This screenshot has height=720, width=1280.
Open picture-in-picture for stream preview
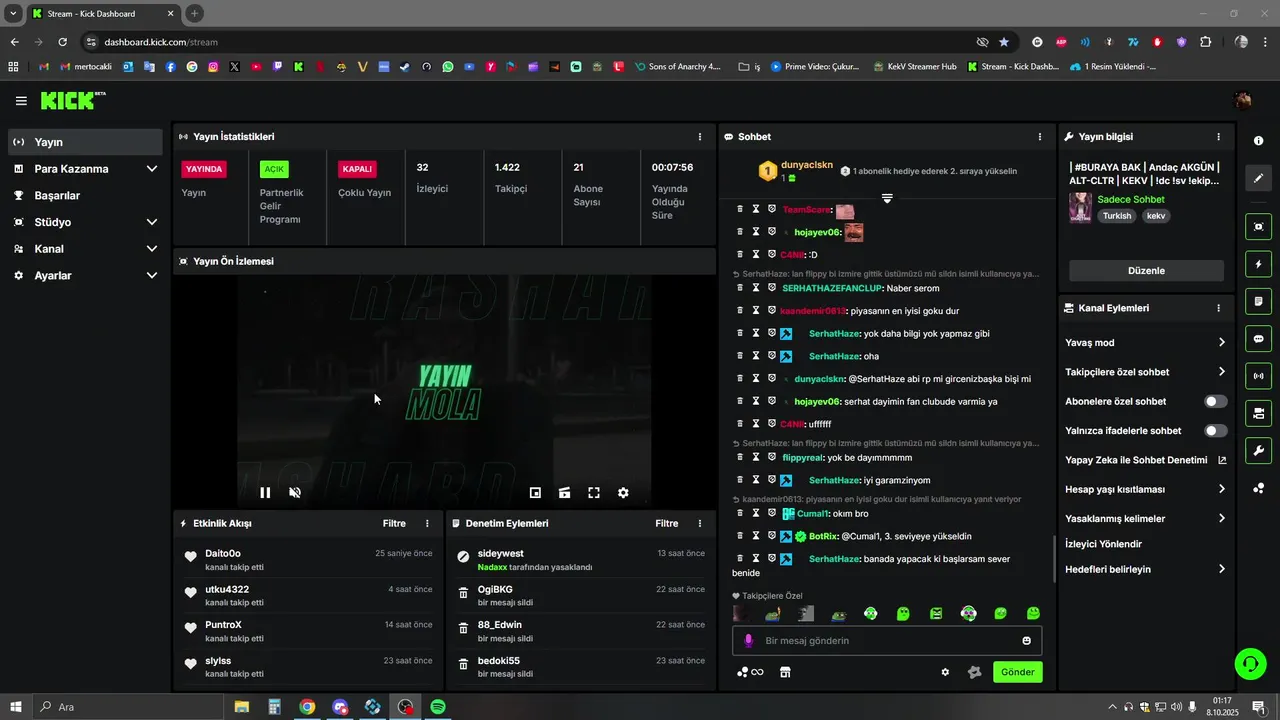[535, 492]
